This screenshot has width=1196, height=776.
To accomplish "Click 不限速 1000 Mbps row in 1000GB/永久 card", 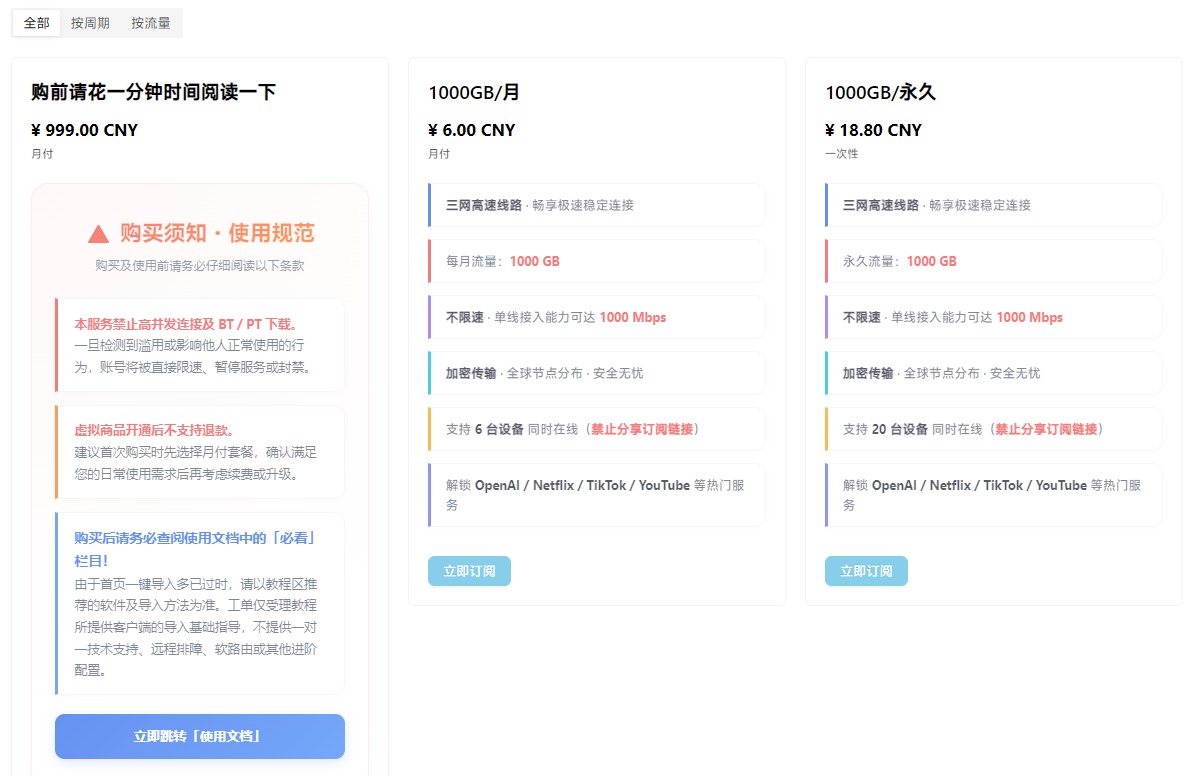I will coord(993,317).
